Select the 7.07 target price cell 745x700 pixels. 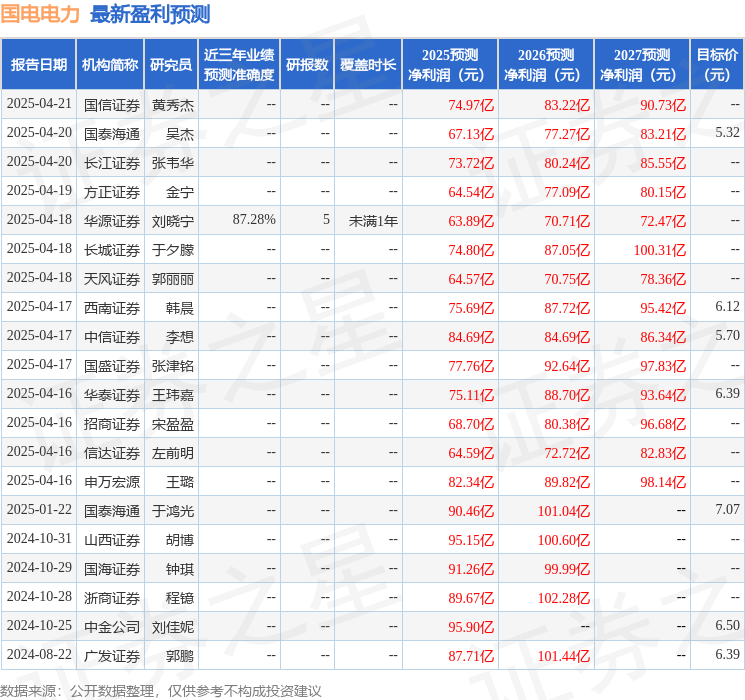[727, 510]
